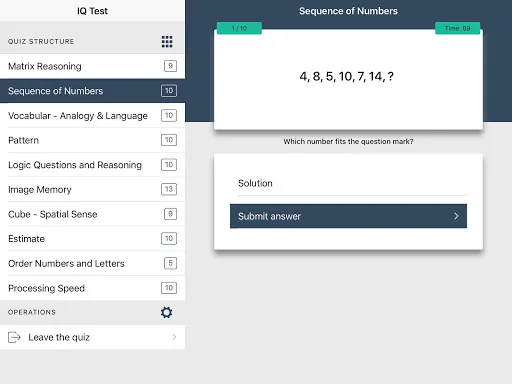Submit the answer
512x384 pixels.
[348, 216]
